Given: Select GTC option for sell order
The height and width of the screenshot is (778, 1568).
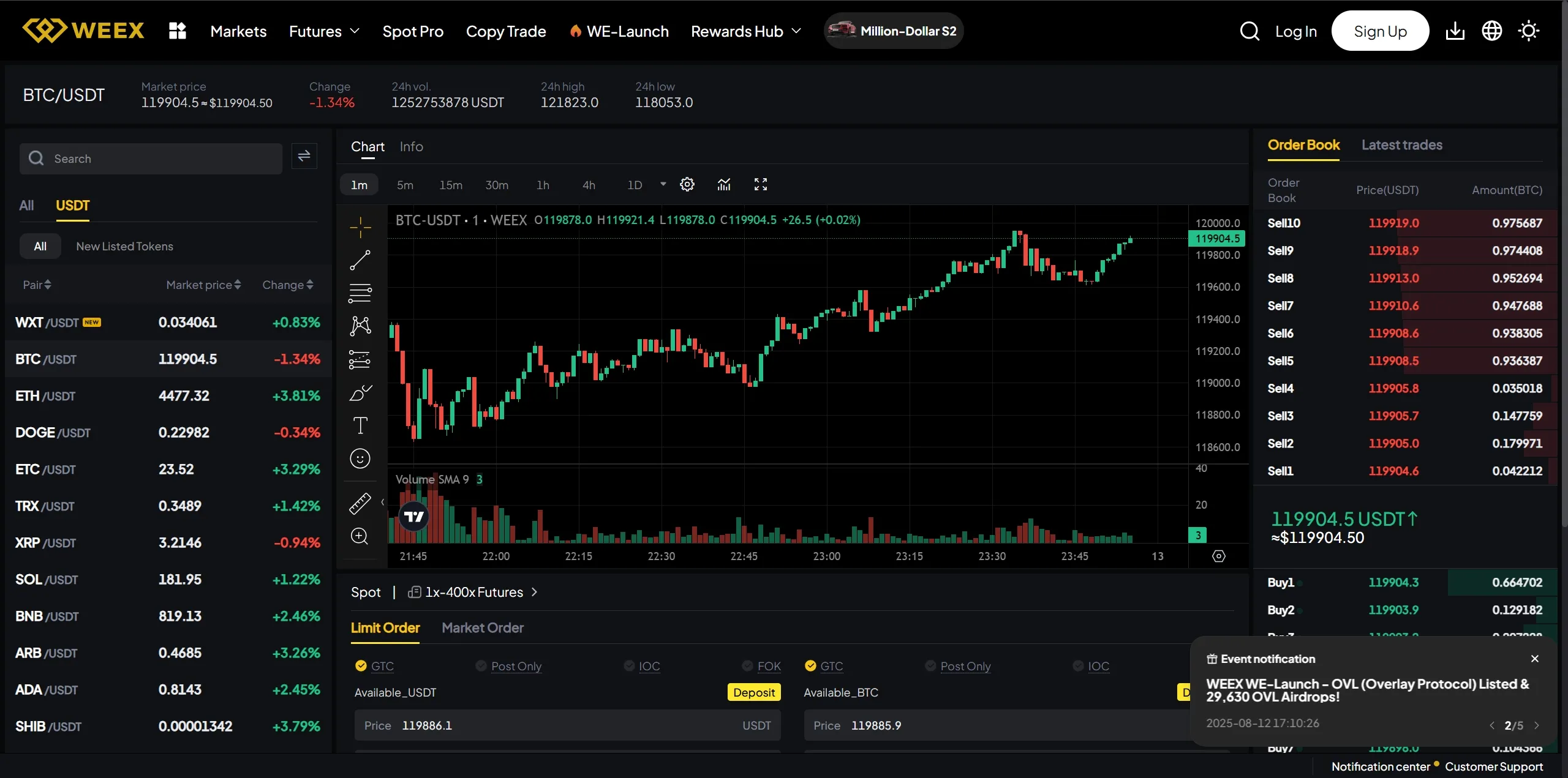Looking at the screenshot, I should [x=824, y=666].
